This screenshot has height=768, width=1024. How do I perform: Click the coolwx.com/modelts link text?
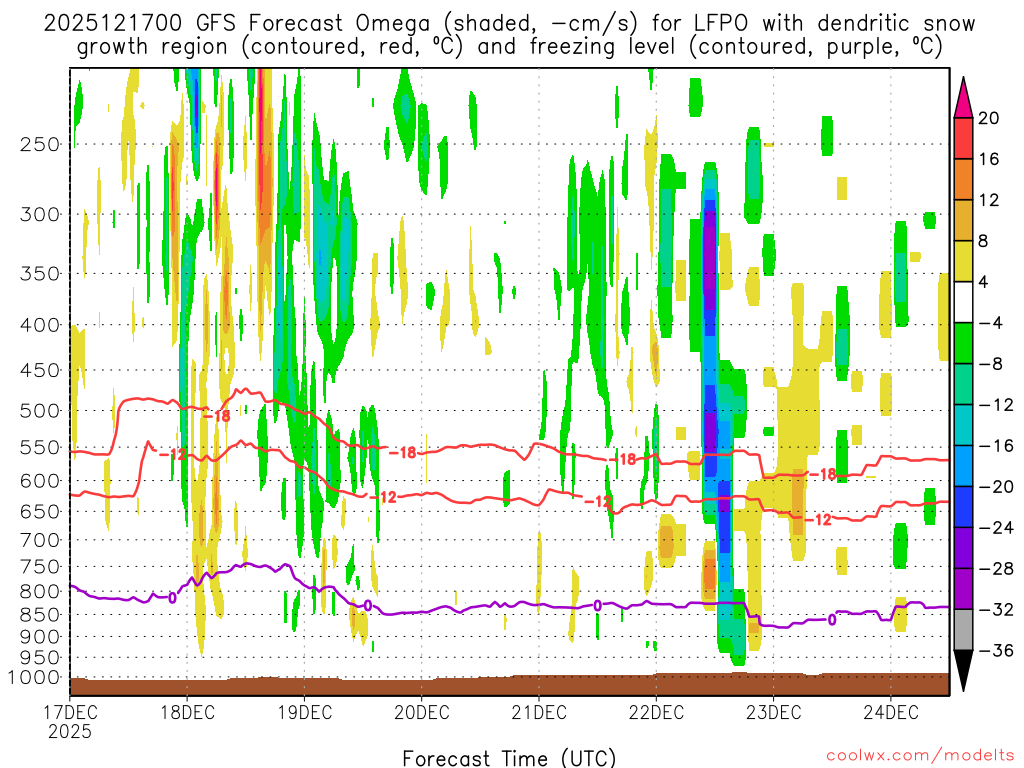[x=920, y=756]
